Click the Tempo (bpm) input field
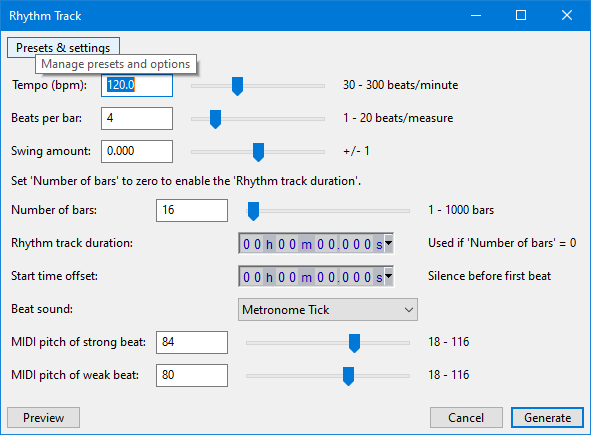Image resolution: width=591 pixels, height=435 pixels. click(137, 85)
